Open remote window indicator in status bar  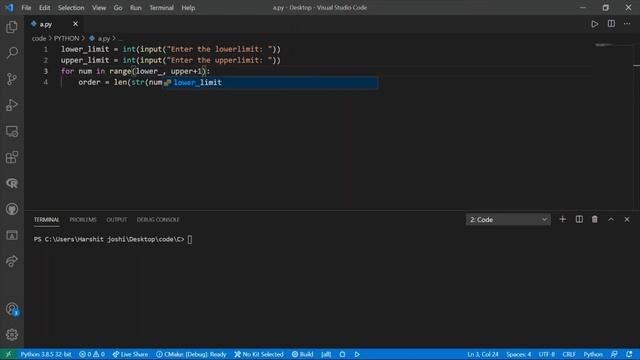pos(8,354)
